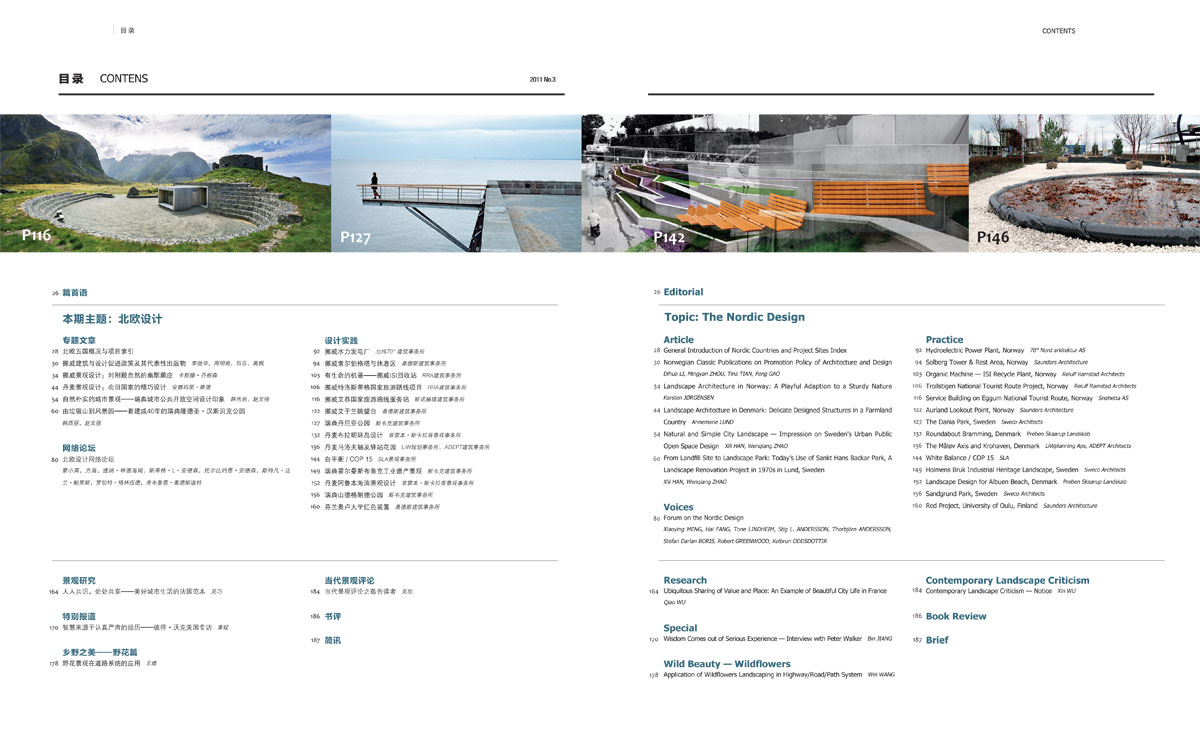Image resolution: width=1200 pixels, height=743 pixels.
Task: Click the 'Article' section heading
Action: click(678, 340)
